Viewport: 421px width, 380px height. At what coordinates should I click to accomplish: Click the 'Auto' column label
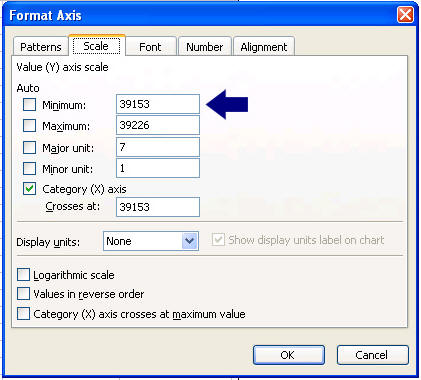[x=28, y=88]
